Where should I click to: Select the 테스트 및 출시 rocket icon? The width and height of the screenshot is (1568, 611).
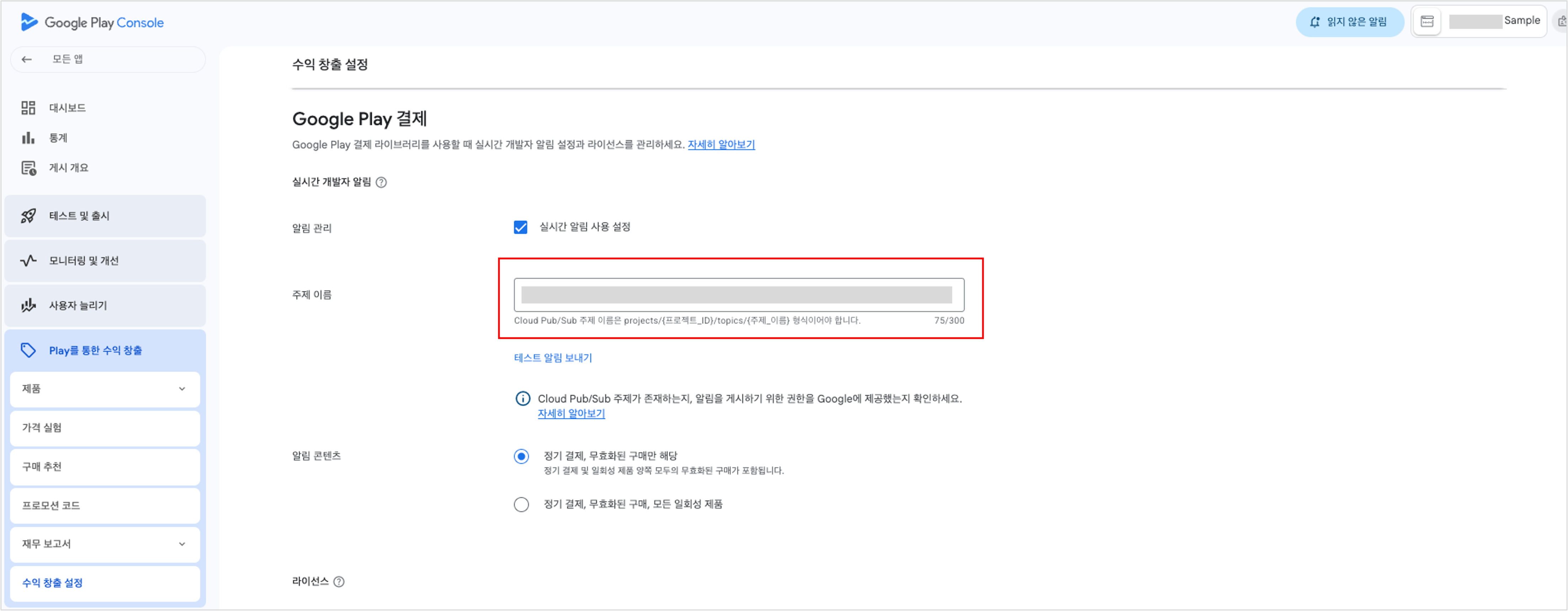(27, 216)
